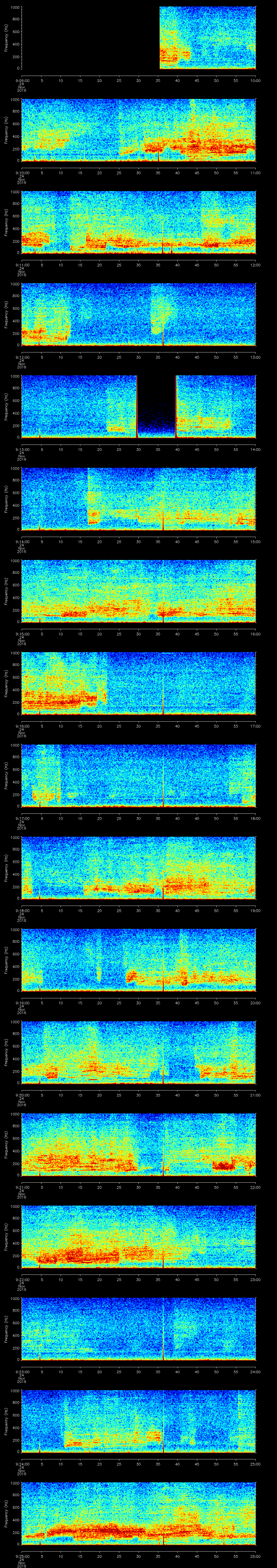Select the spectrogram panel beginning at 9:23:00

(x=139, y=1329)
